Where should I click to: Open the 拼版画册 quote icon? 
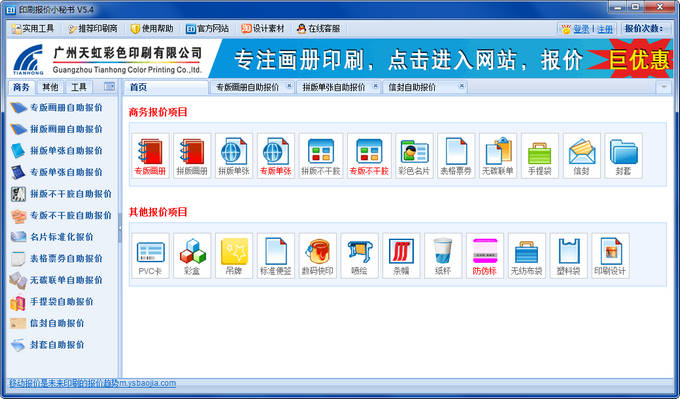tap(192, 156)
